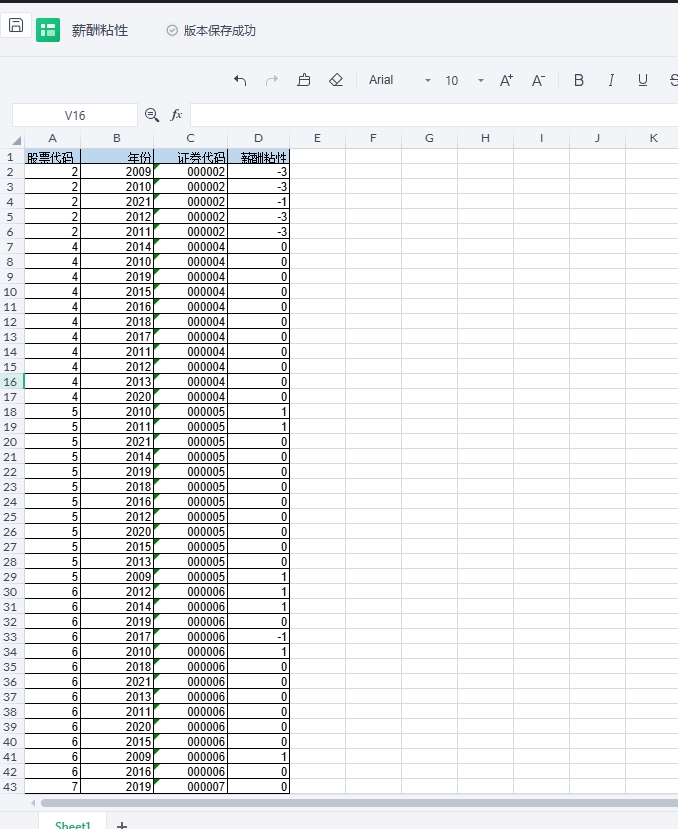
Task: Click the cell name box showing V16
Action: (75, 115)
